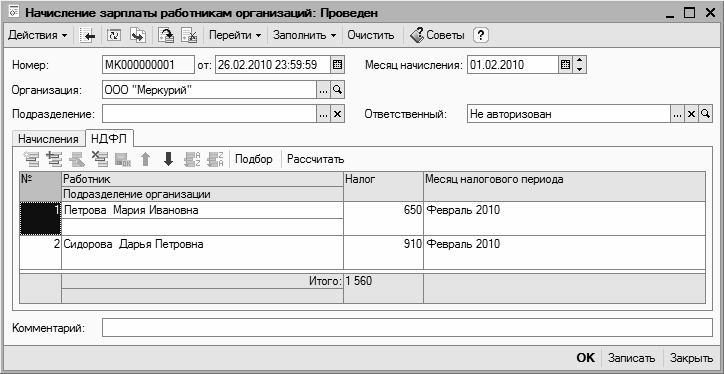This screenshot has width=724, height=374.
Task: Click the Работник column header
Action: tap(202, 180)
